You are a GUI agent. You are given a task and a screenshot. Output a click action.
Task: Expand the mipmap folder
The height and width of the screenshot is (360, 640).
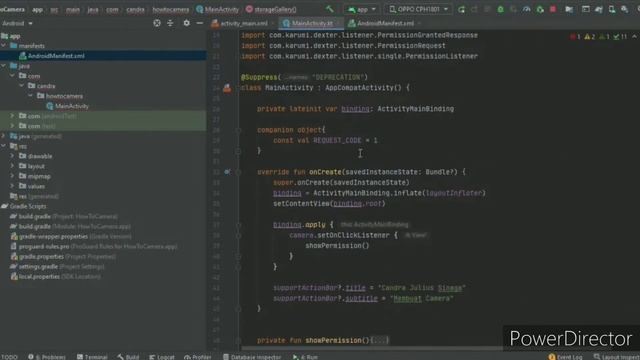(x=13, y=176)
